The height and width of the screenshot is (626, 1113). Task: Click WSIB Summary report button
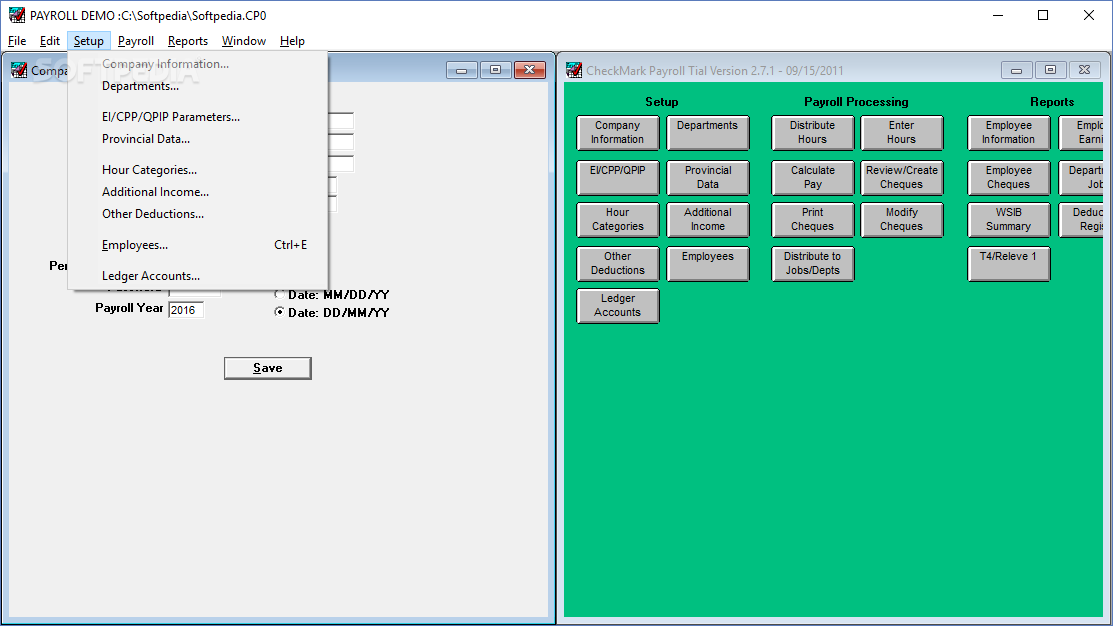[x=1009, y=219]
